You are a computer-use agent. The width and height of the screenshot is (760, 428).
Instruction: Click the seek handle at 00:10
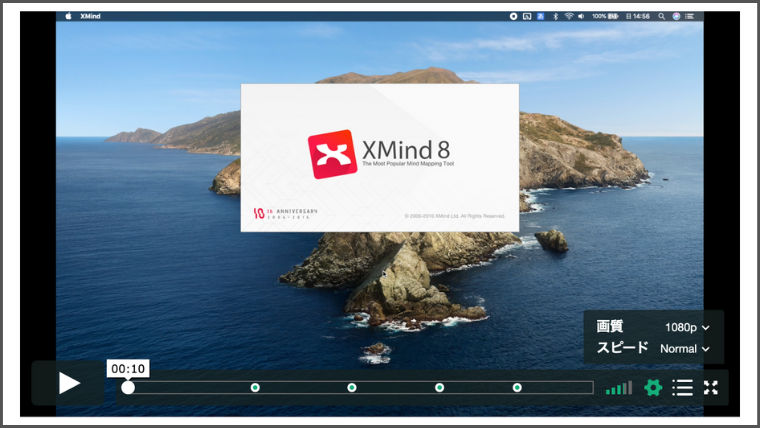[x=128, y=387]
